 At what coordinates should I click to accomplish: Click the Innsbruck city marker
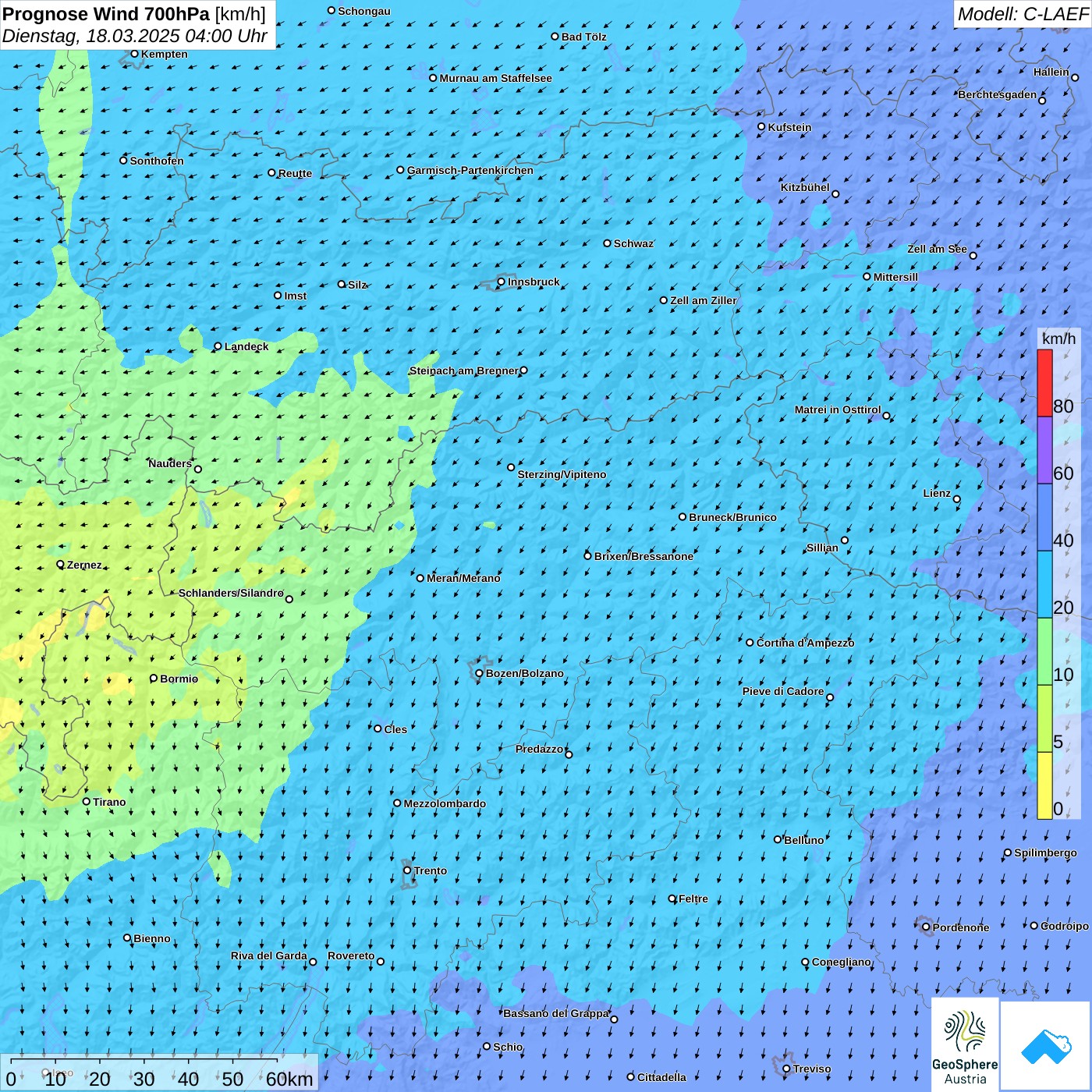(x=501, y=282)
